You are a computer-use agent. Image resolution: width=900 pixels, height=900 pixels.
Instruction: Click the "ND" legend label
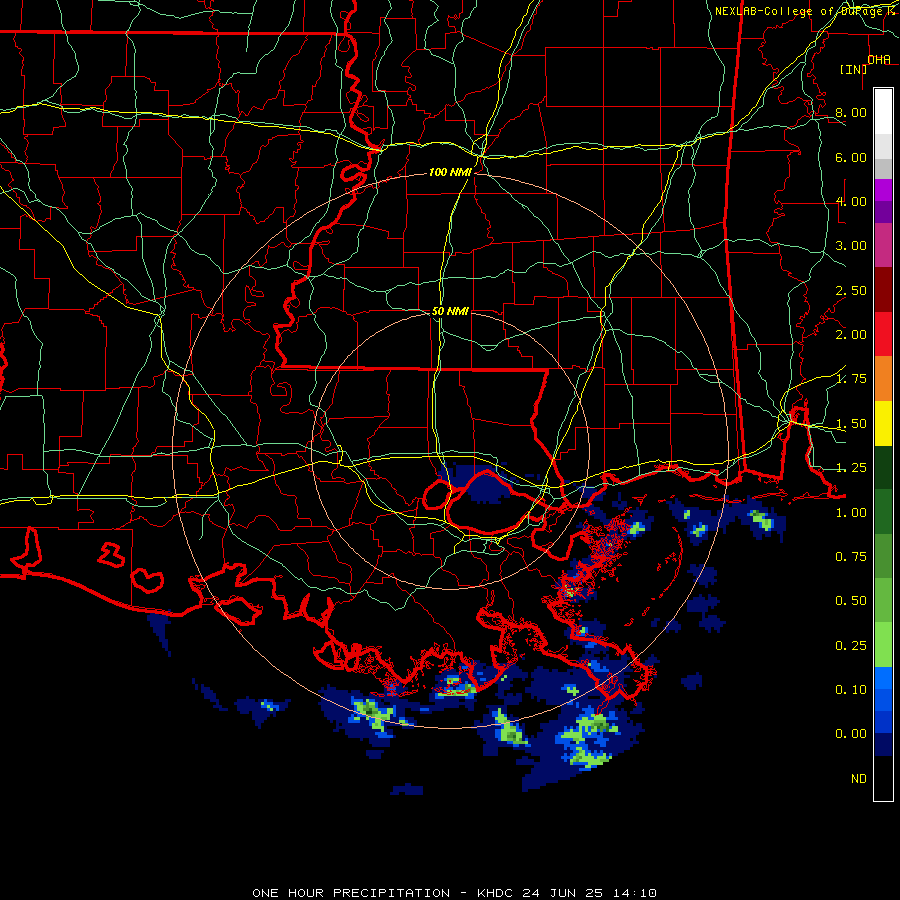click(859, 779)
